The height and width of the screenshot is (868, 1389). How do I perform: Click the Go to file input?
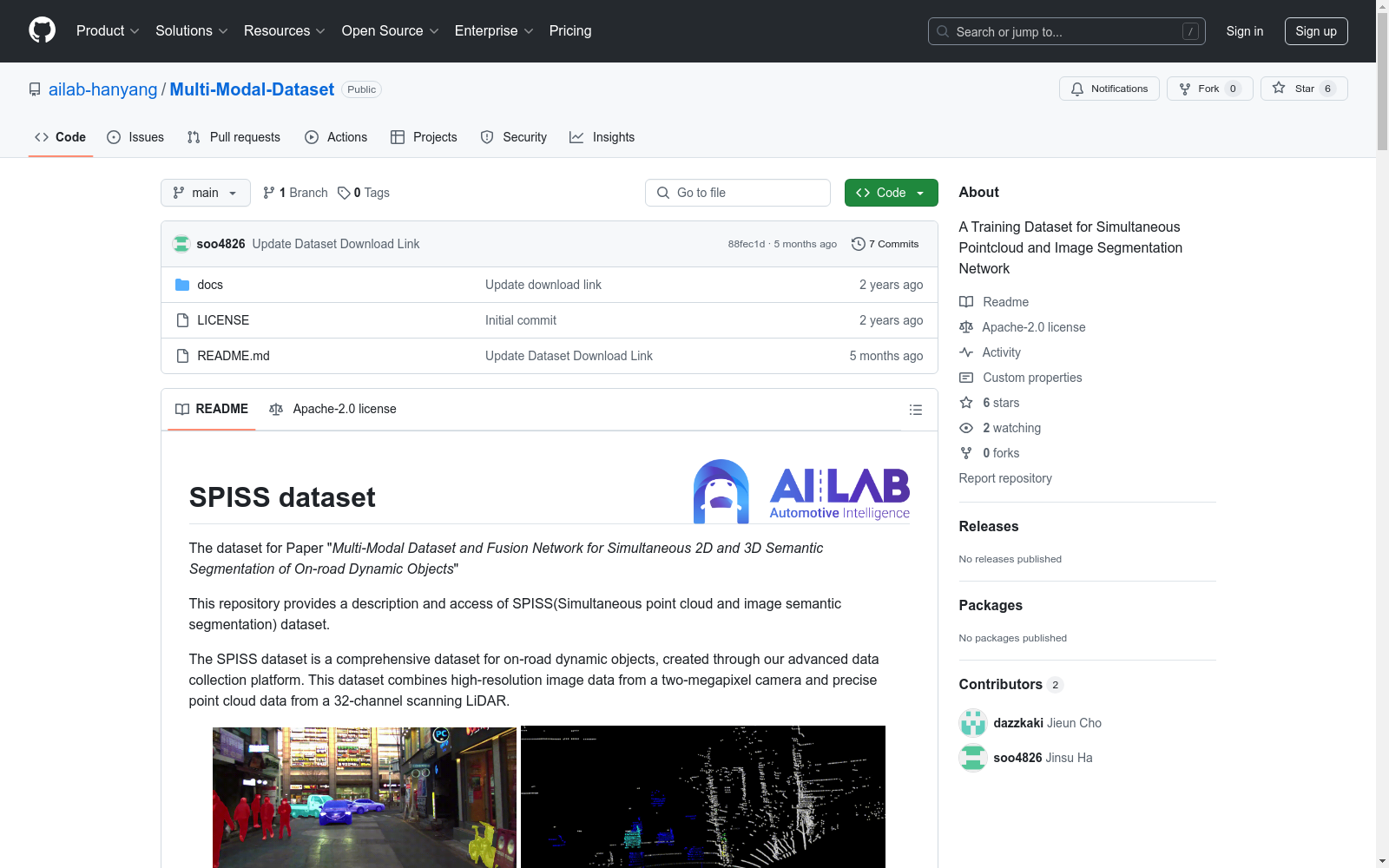(x=738, y=193)
